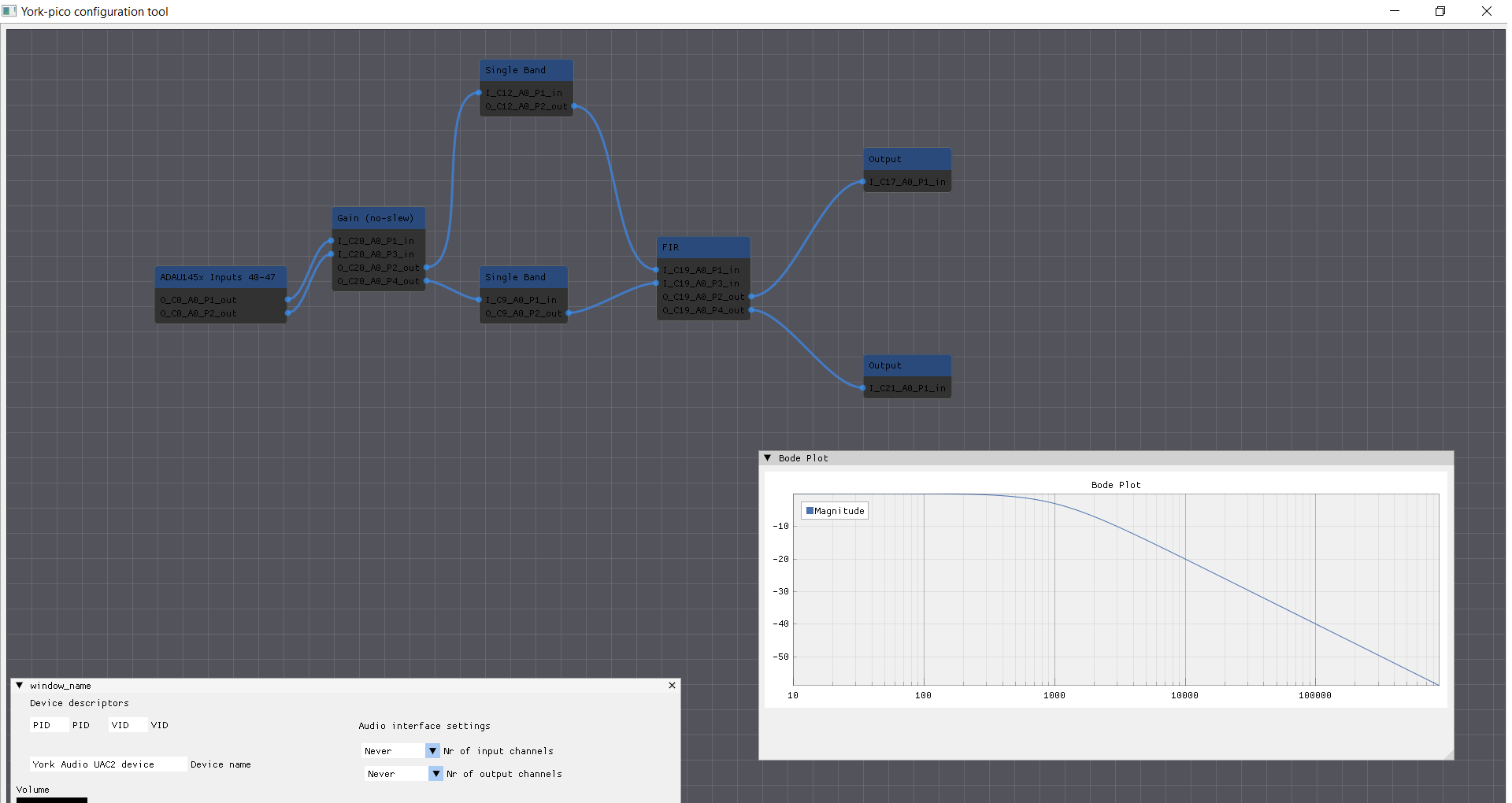Click the I_C19_A0_P1_in input pin
1512x803 pixels.
(657, 270)
